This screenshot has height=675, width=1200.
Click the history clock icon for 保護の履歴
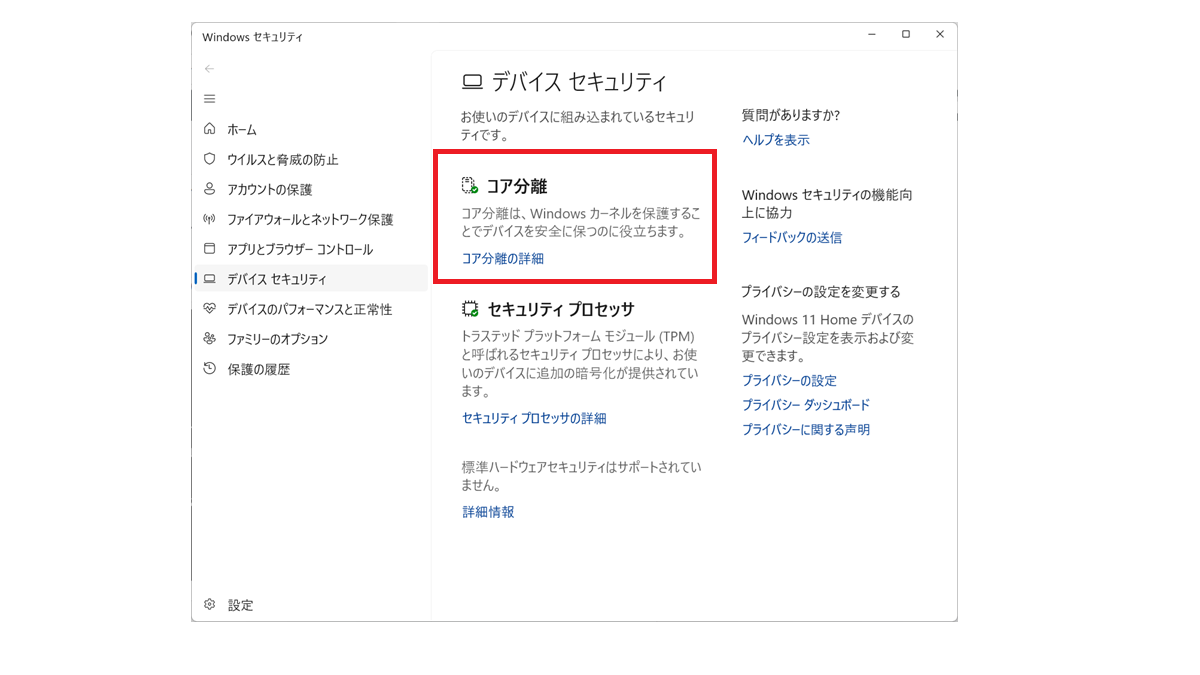point(209,369)
